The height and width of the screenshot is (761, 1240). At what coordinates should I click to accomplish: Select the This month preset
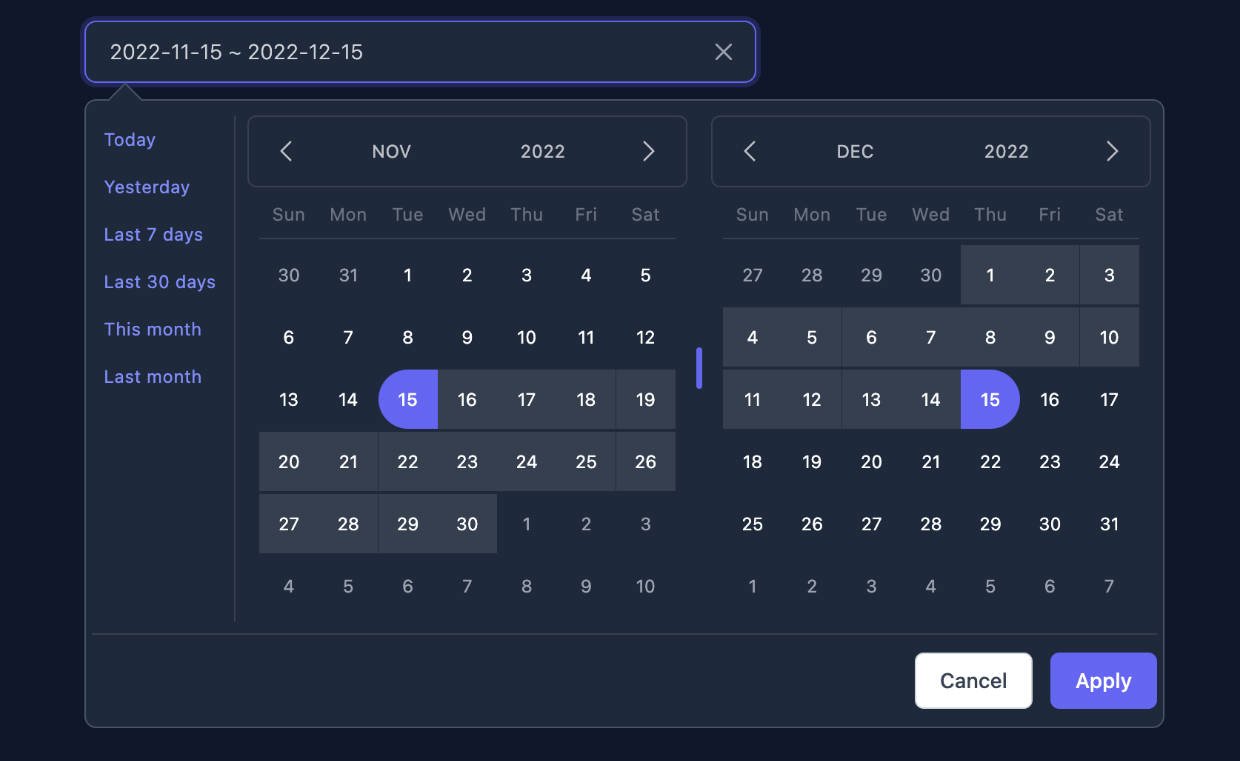152,329
